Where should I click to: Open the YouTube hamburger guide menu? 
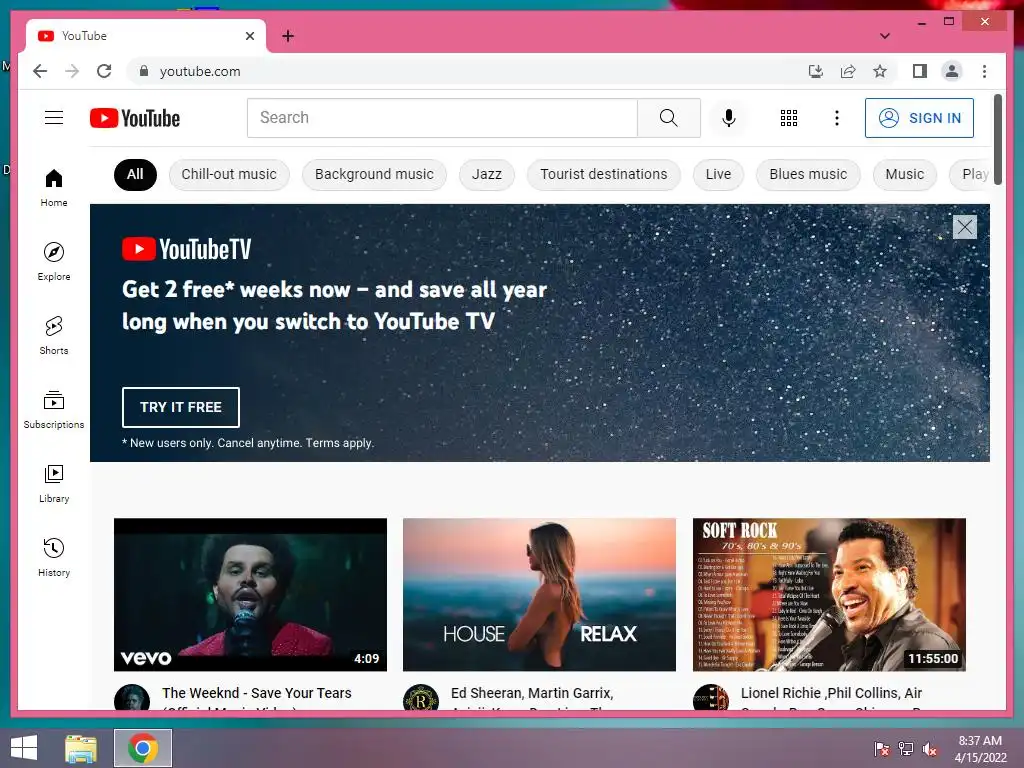coord(54,118)
